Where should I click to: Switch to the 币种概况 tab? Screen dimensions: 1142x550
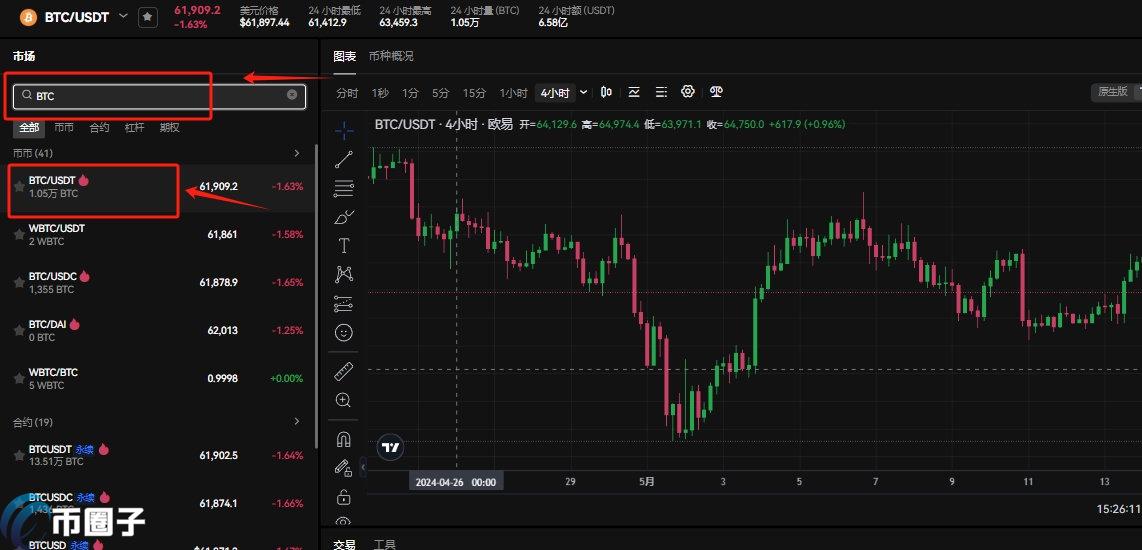pos(390,56)
